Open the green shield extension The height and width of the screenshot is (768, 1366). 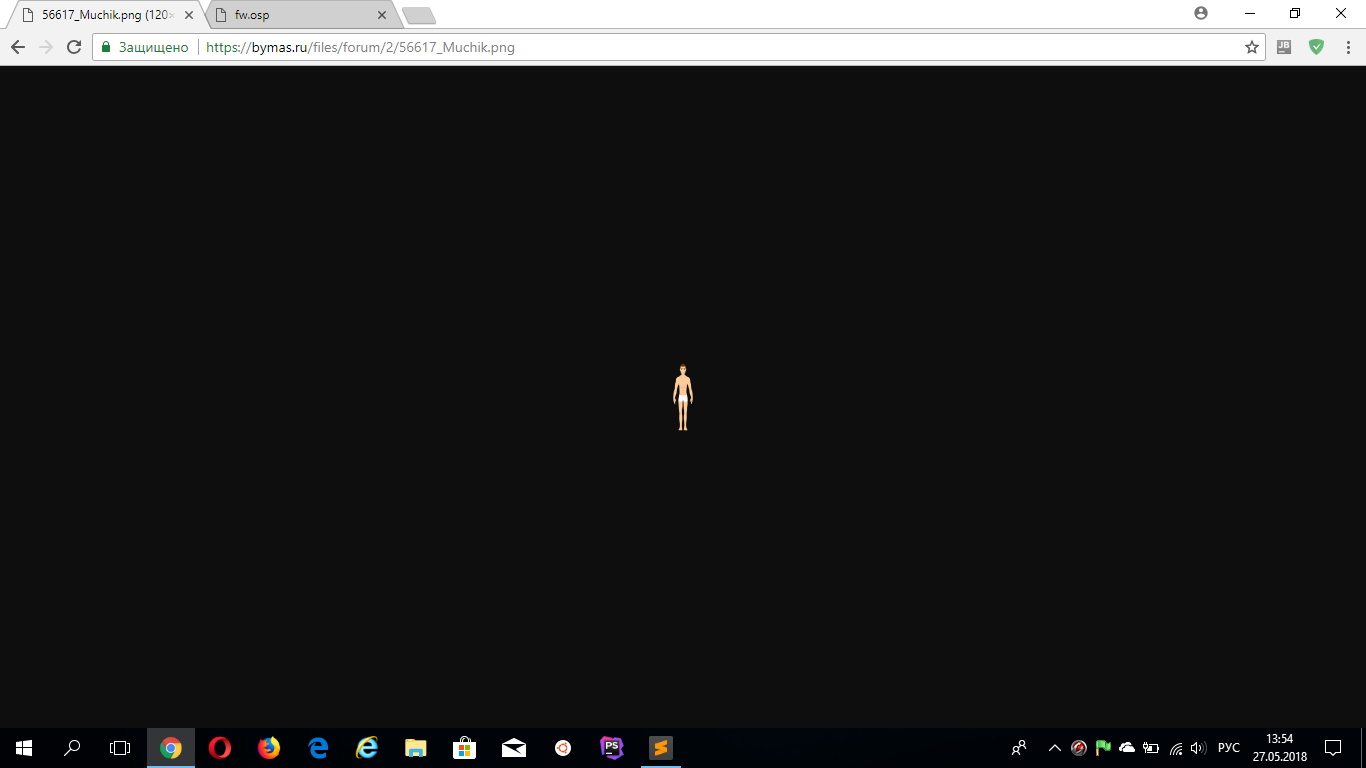point(1317,47)
